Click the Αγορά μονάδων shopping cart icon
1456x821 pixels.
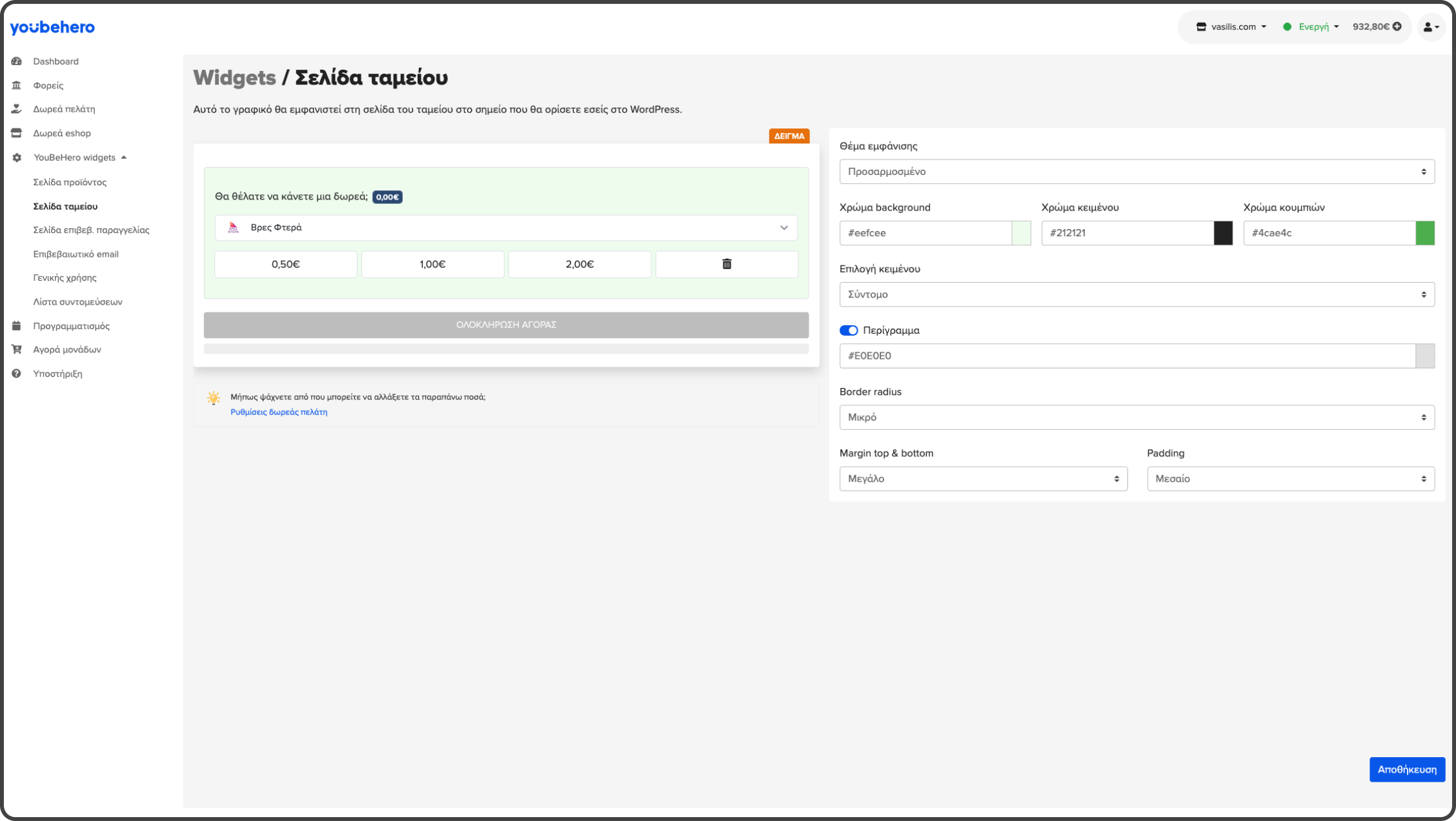click(x=17, y=349)
